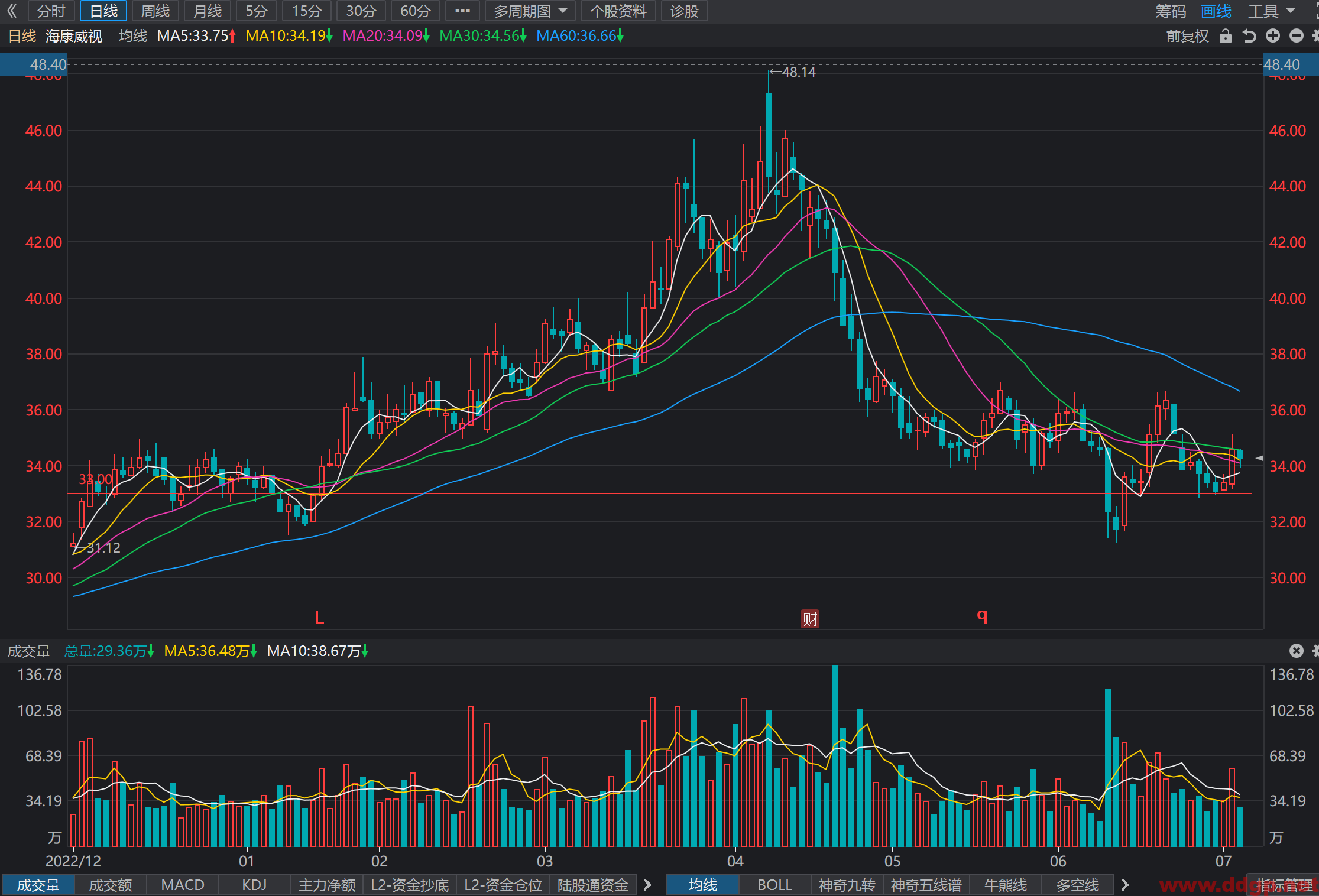Show more sub-indicator tabs with arrow
The height and width of the screenshot is (896, 1319).
pos(647,885)
